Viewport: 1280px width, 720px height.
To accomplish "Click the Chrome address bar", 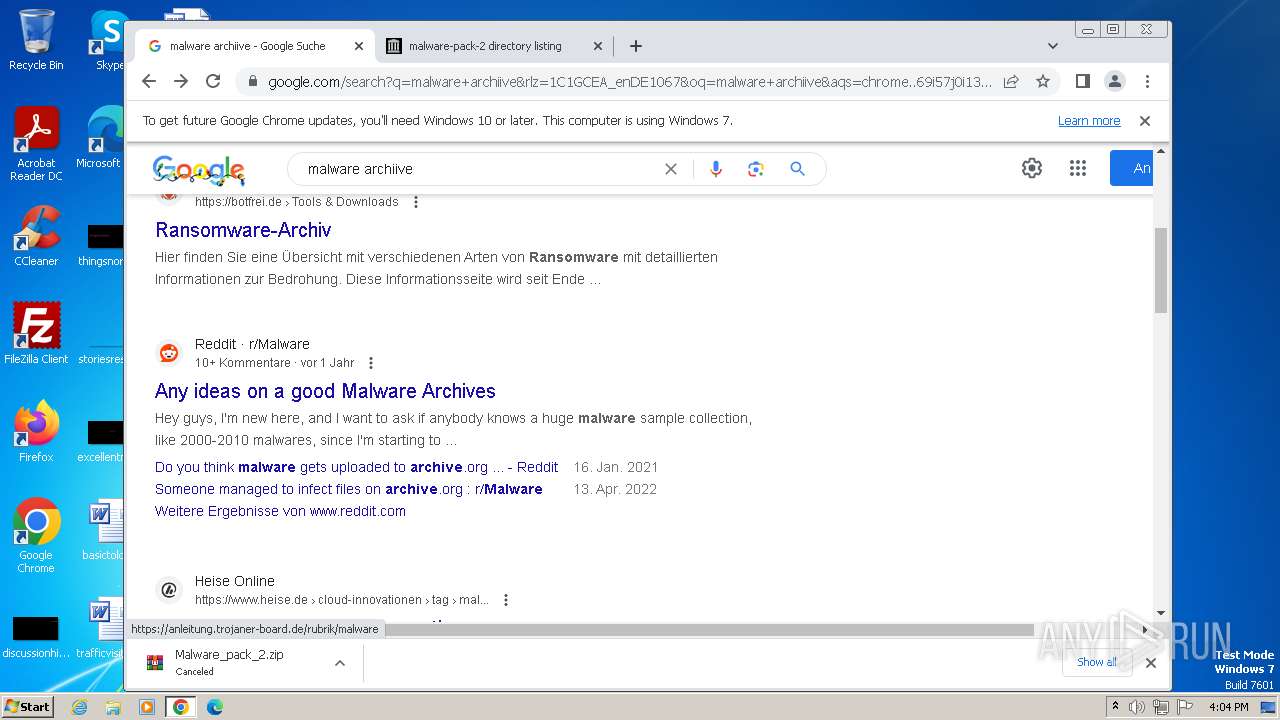I will [x=630, y=82].
